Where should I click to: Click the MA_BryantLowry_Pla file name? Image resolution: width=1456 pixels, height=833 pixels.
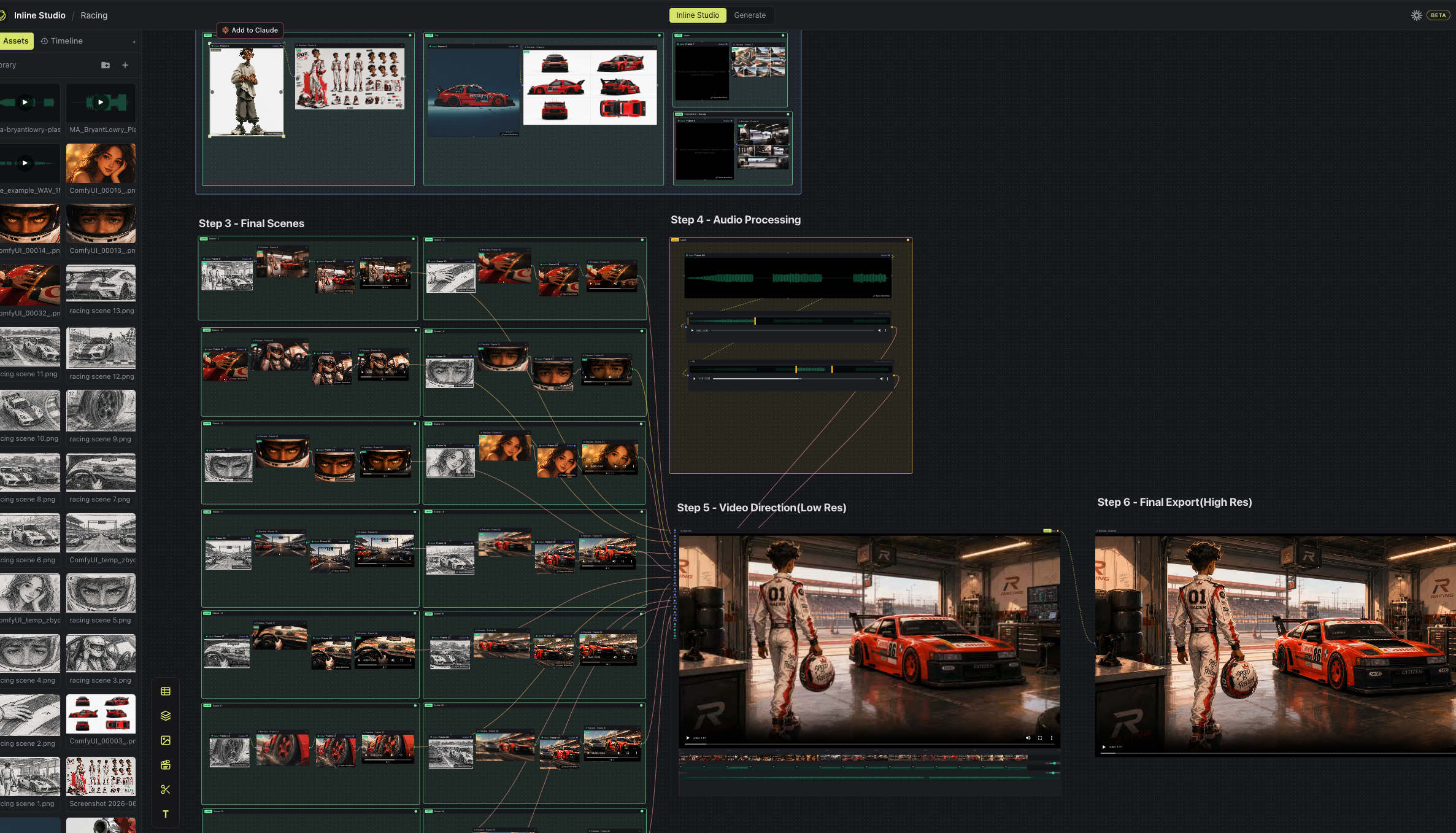point(102,130)
